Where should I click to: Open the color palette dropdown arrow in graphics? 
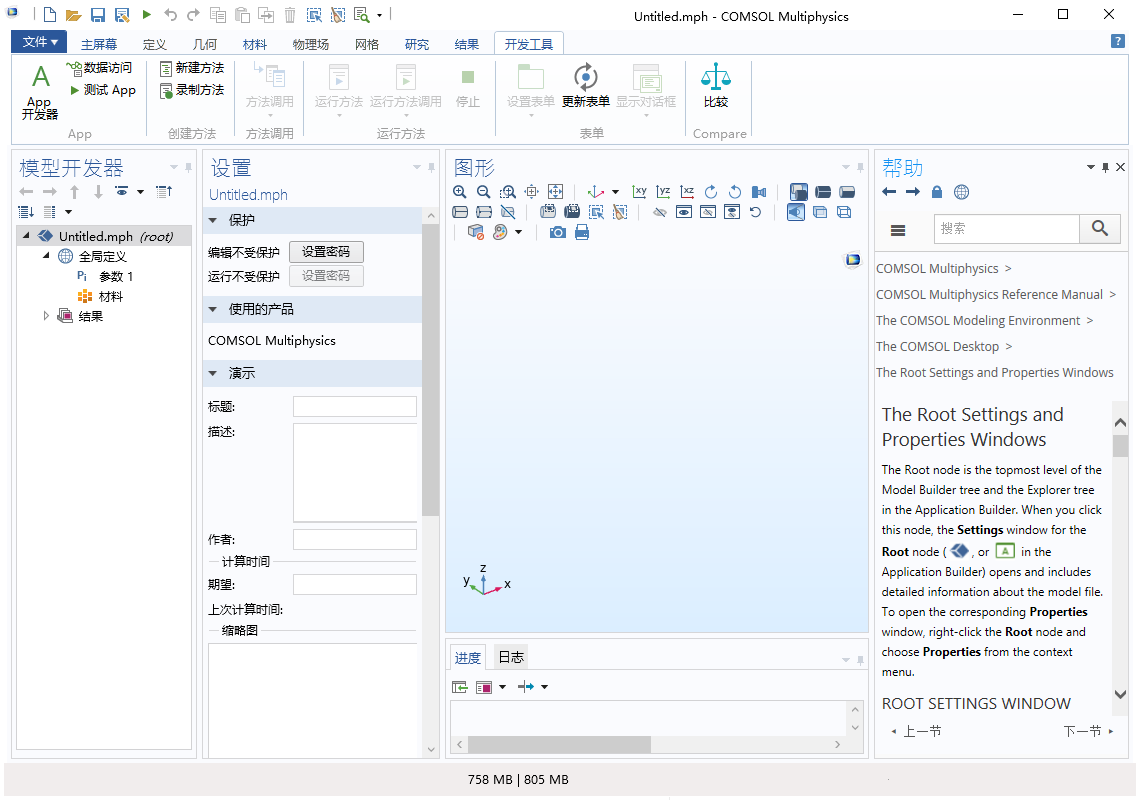pyautogui.click(x=518, y=233)
